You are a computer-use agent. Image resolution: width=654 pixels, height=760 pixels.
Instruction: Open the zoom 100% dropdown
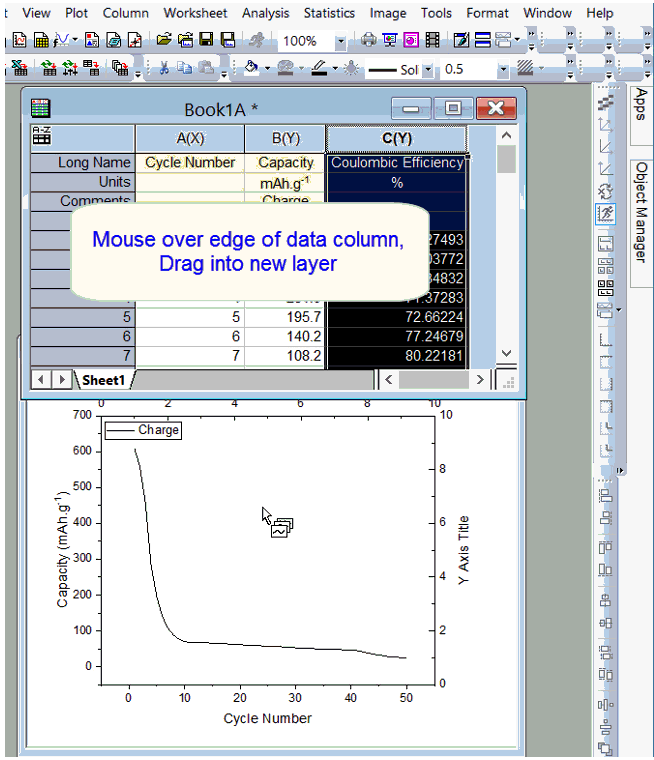click(x=340, y=42)
